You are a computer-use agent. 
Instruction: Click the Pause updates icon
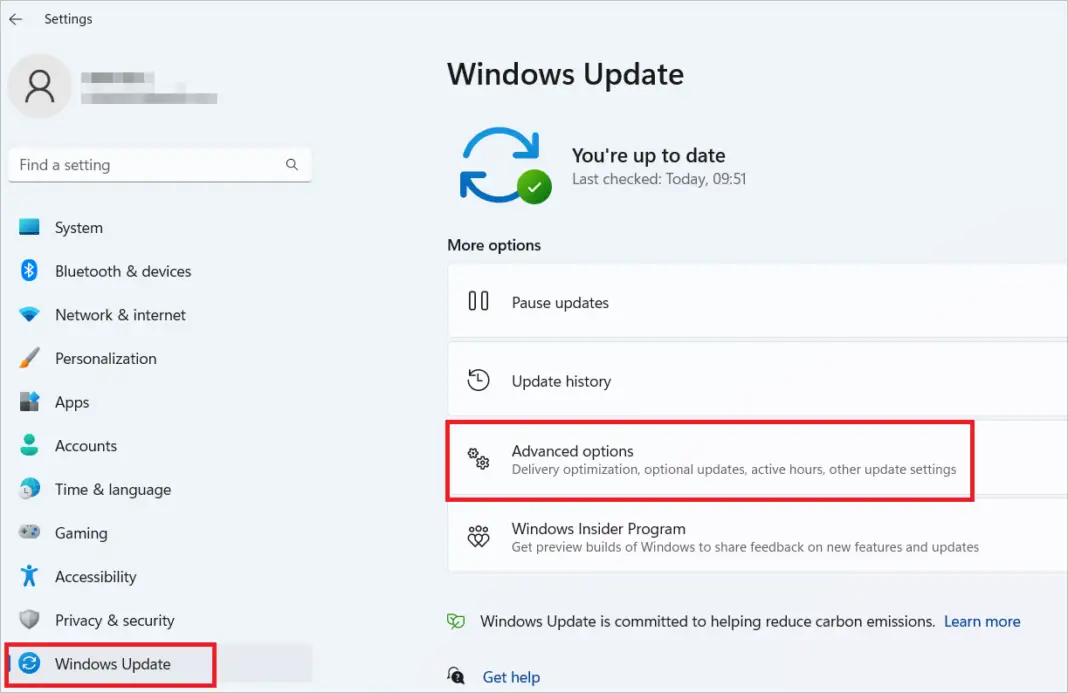(x=479, y=302)
